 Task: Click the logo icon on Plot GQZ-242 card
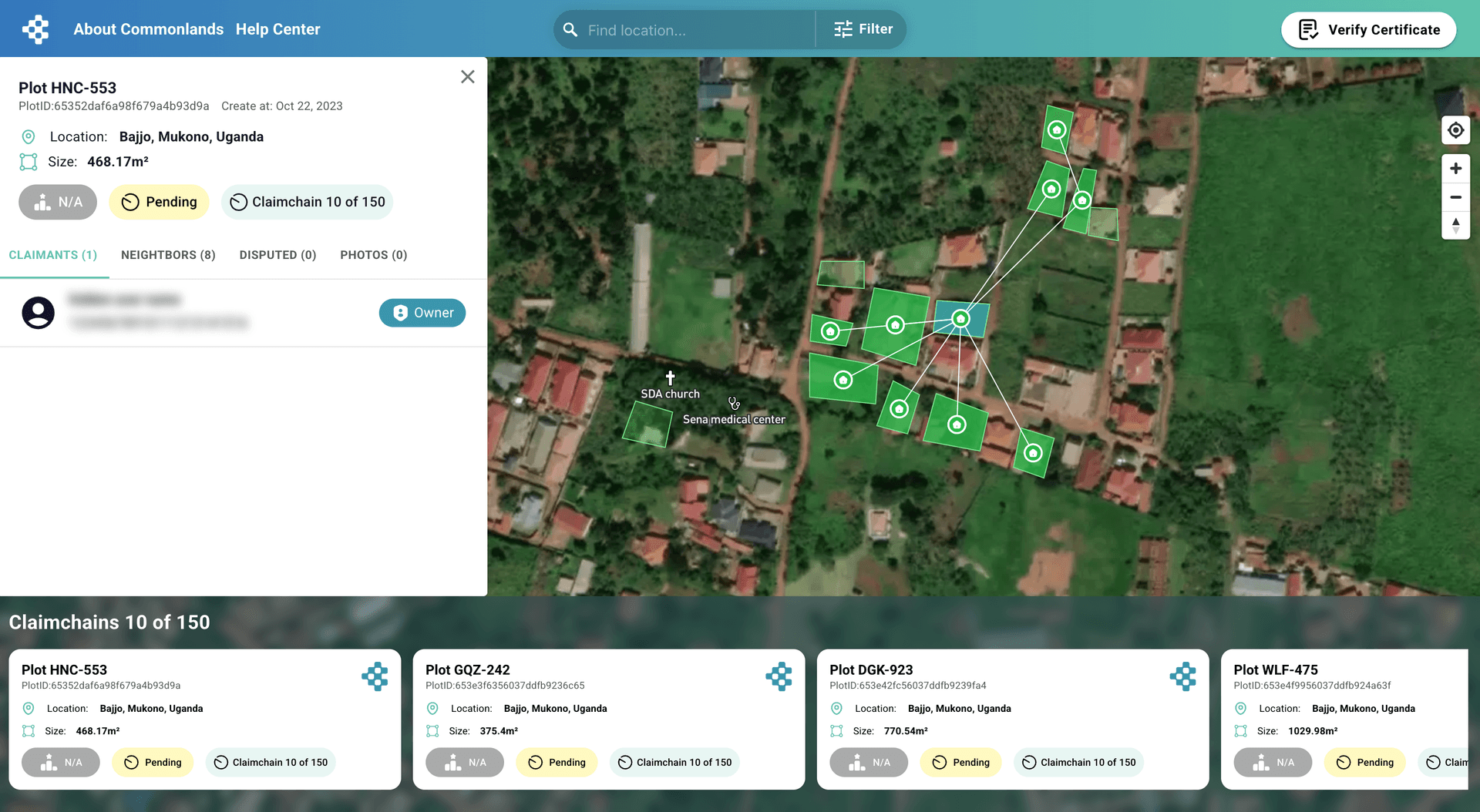pyautogui.click(x=779, y=676)
